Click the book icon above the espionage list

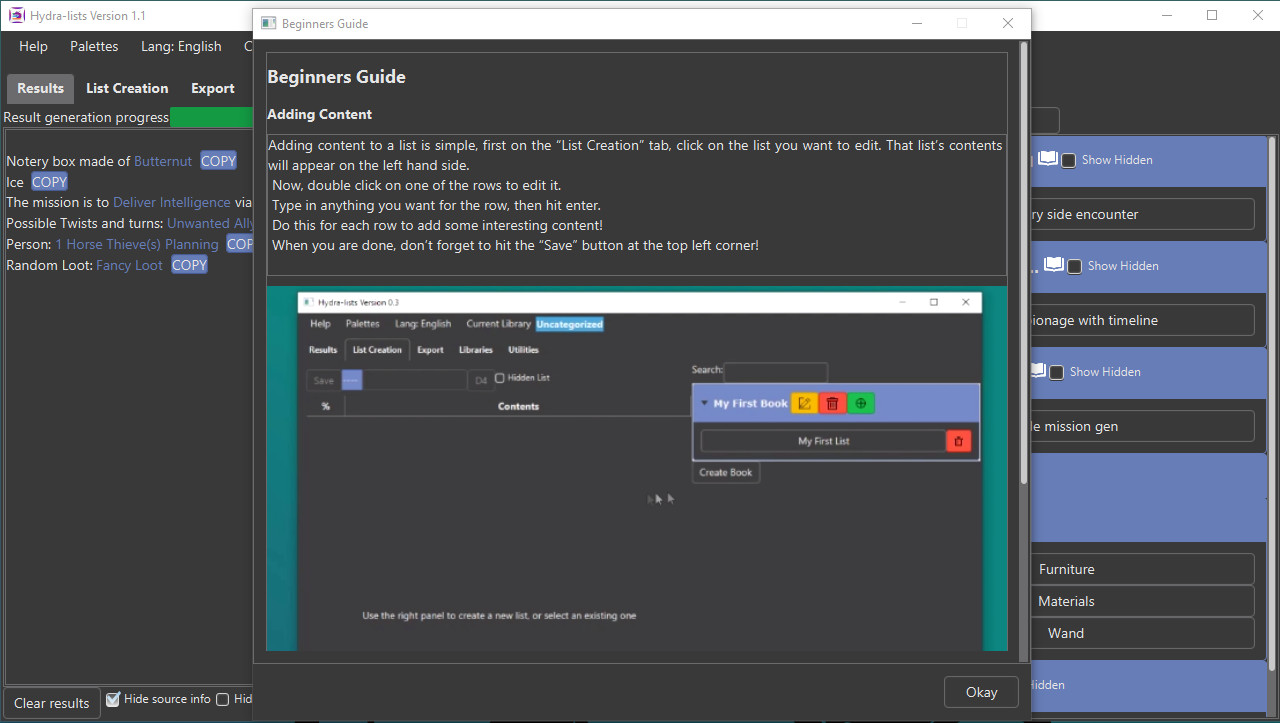tap(1054, 264)
